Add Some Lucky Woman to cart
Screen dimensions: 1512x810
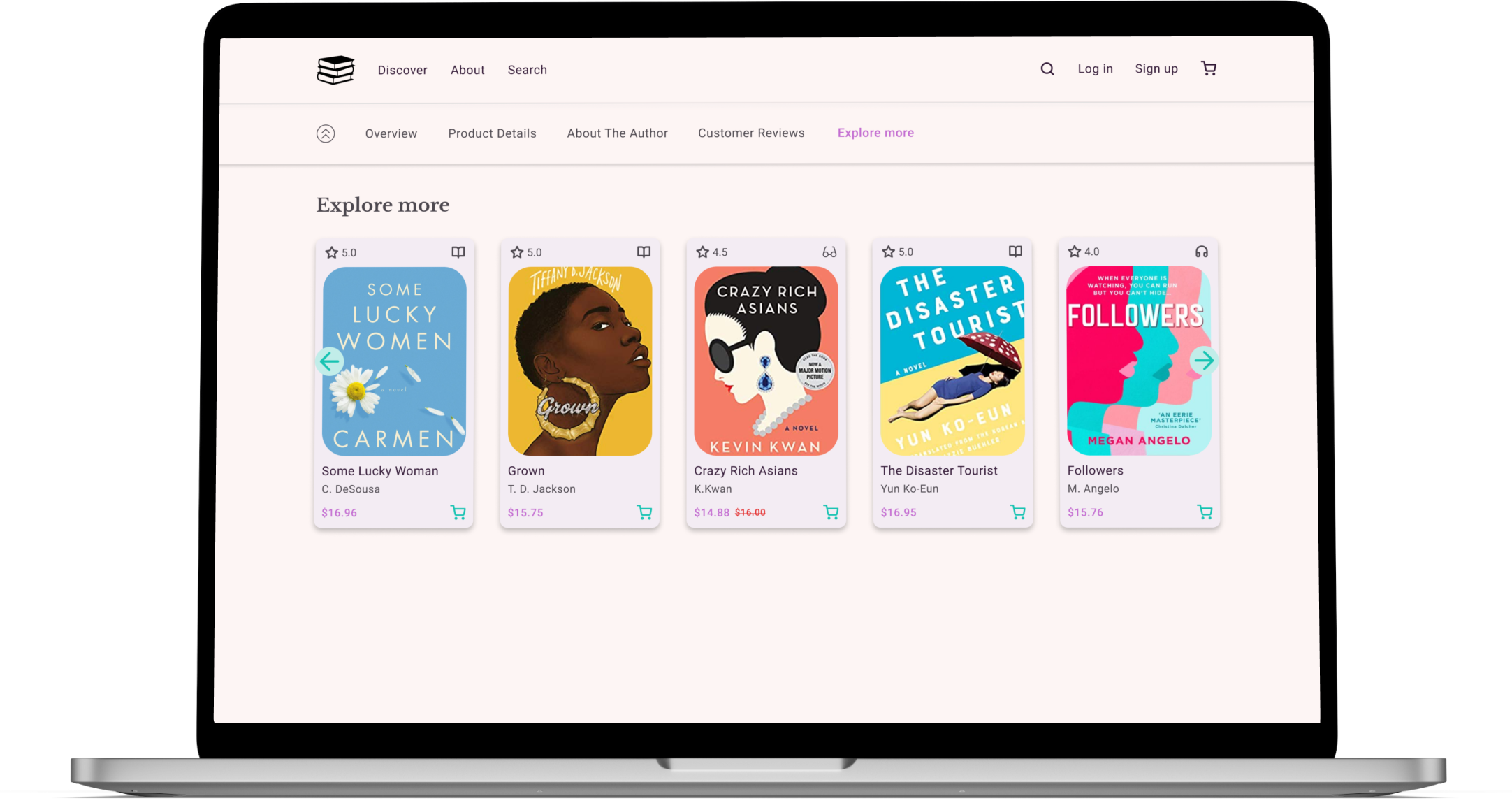[x=458, y=512]
